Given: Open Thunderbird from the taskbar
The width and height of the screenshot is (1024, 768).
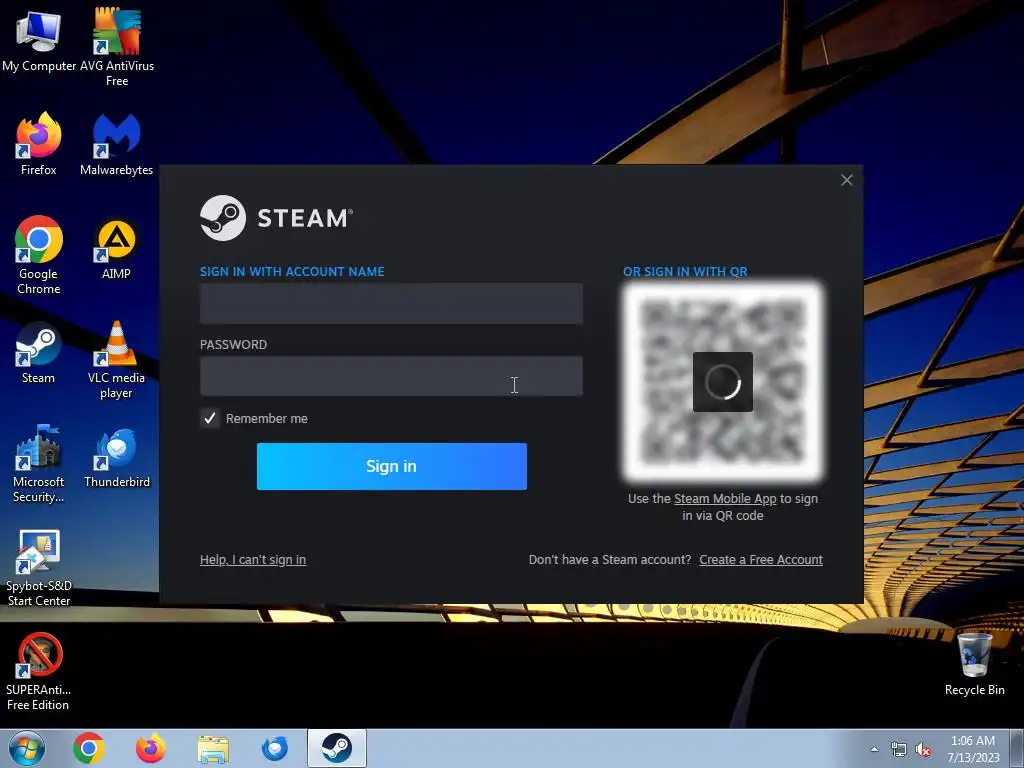Looking at the screenshot, I should (275, 748).
